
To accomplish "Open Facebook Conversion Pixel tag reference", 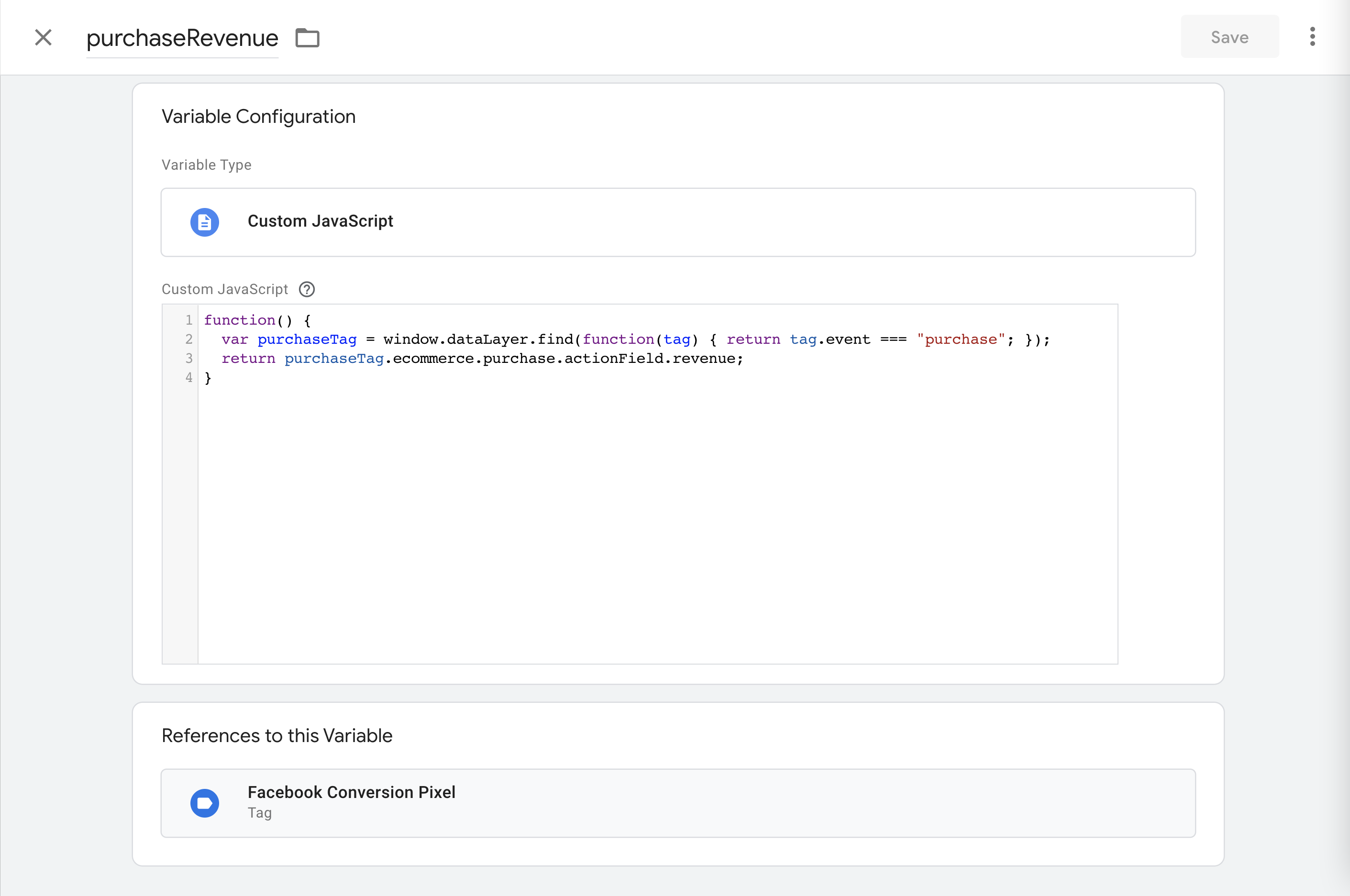I will (678, 803).
